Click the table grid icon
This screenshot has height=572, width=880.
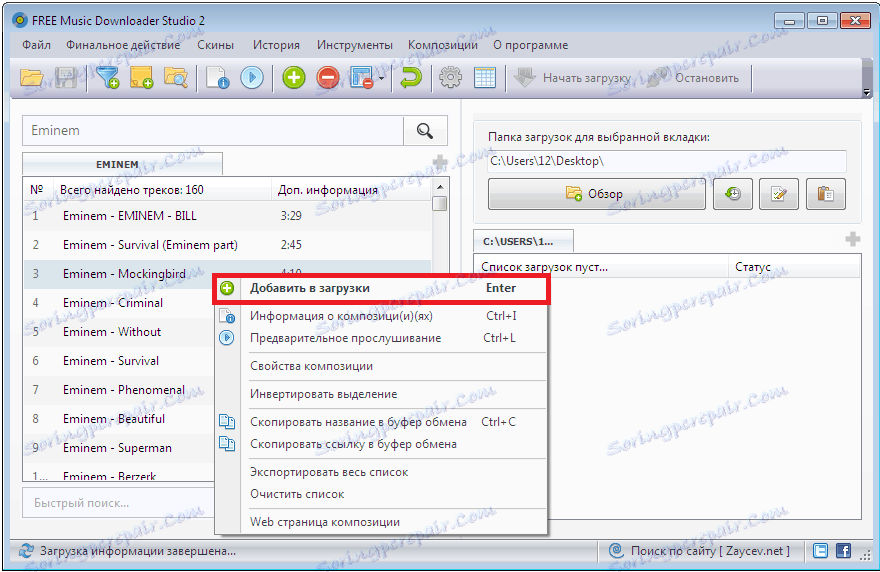coord(485,77)
